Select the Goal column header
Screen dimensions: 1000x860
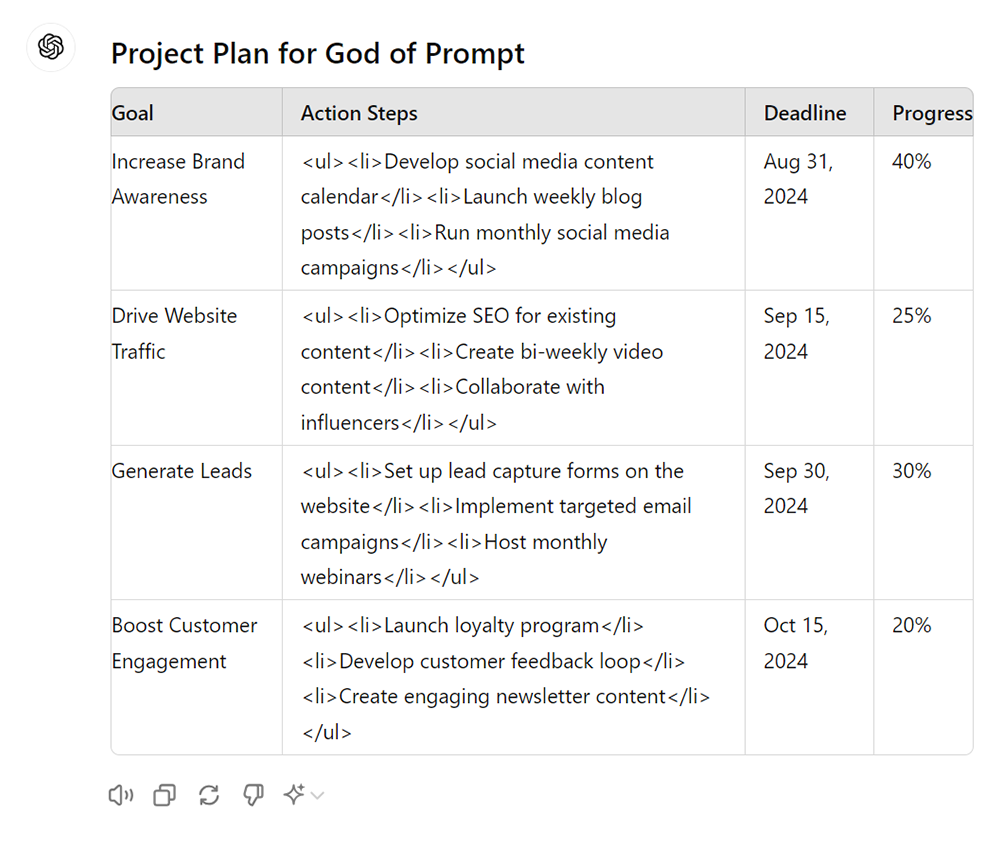pyautogui.click(x=133, y=113)
